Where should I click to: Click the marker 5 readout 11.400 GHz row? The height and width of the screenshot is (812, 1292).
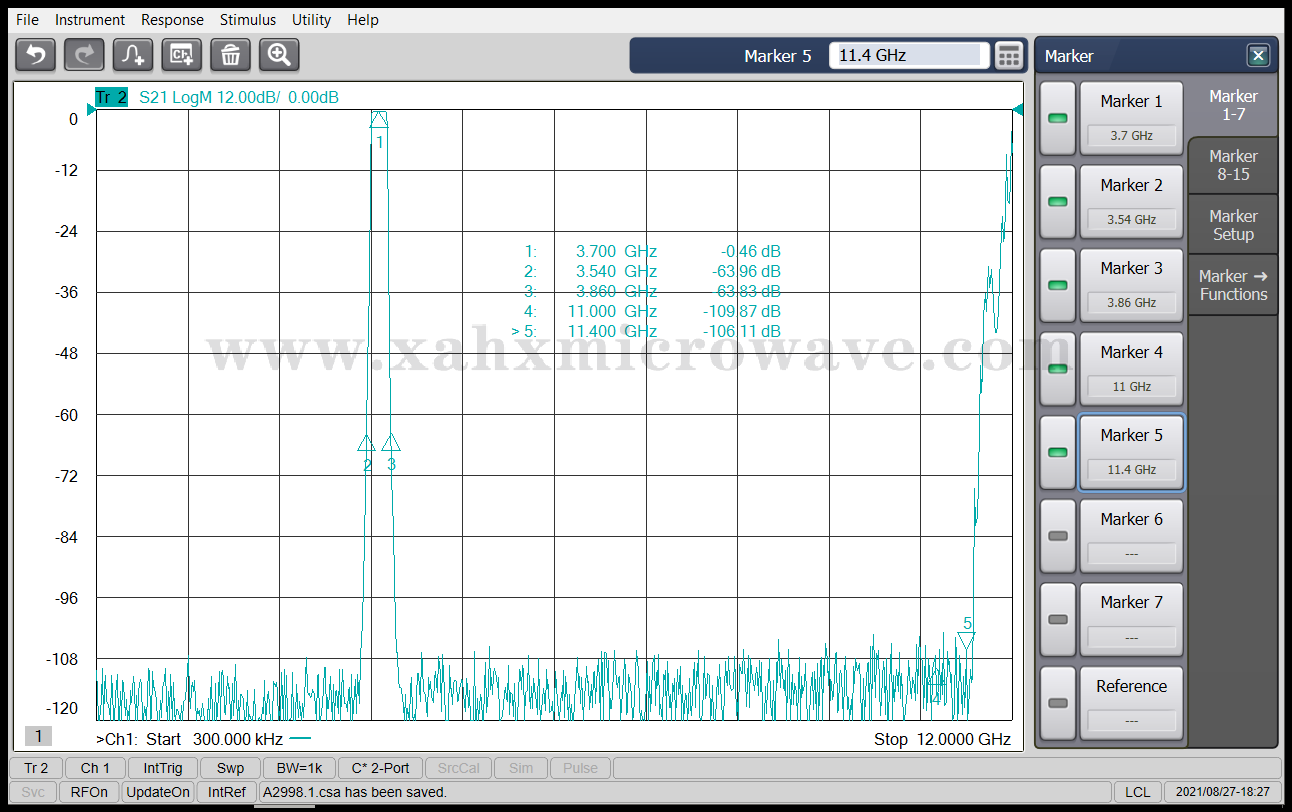646,331
